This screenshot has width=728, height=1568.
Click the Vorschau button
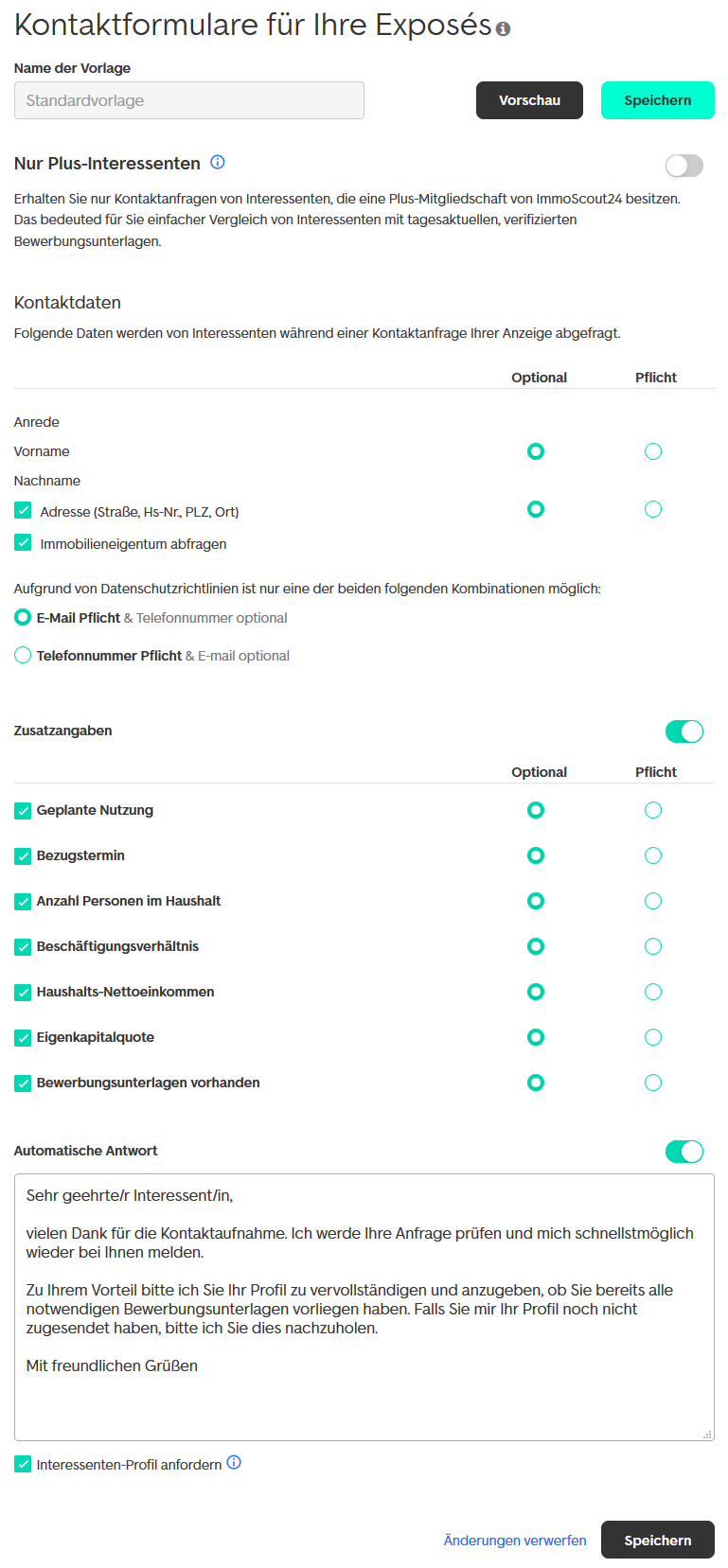click(529, 100)
